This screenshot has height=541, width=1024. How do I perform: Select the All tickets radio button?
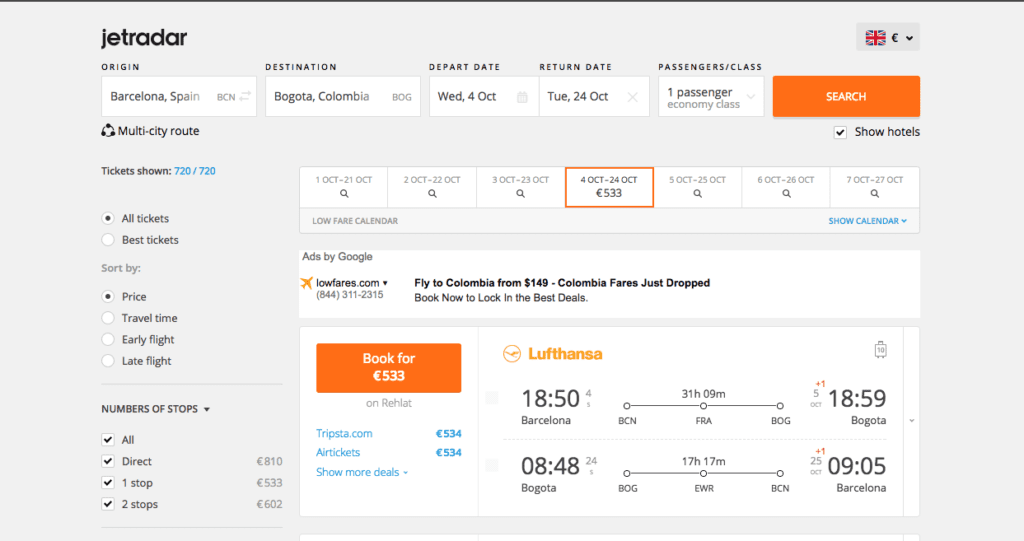(x=108, y=218)
